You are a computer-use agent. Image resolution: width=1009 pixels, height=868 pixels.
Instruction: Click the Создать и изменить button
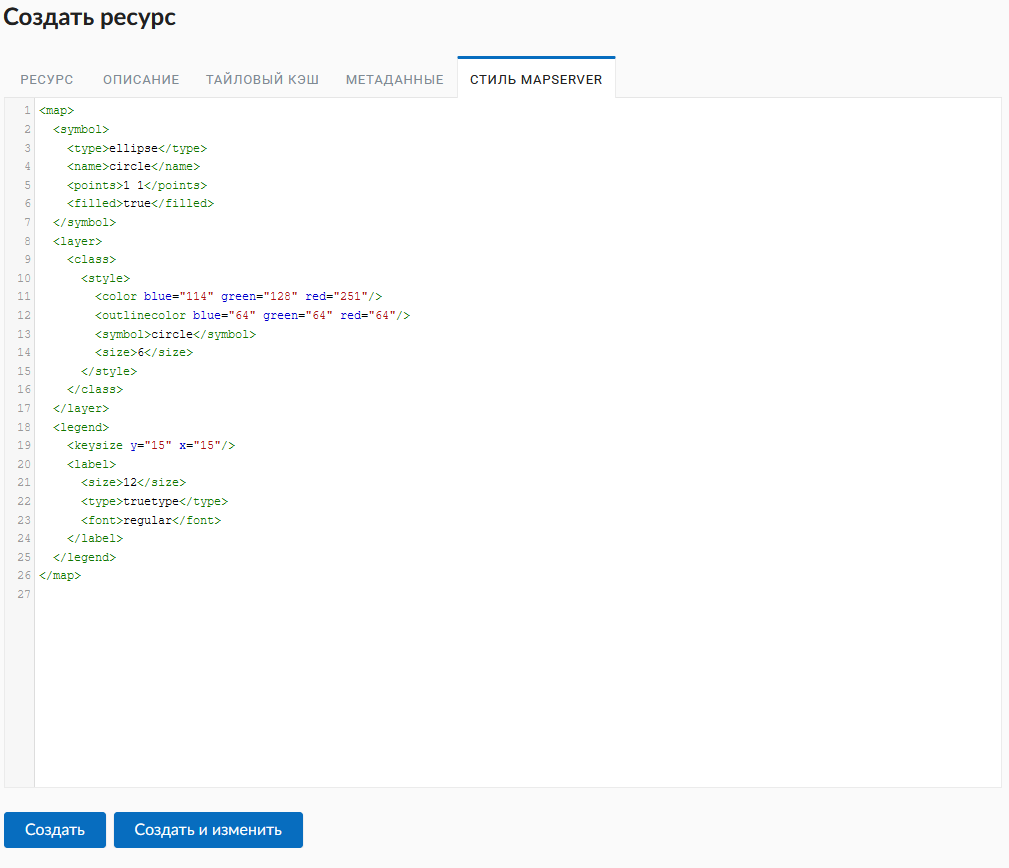coord(208,829)
